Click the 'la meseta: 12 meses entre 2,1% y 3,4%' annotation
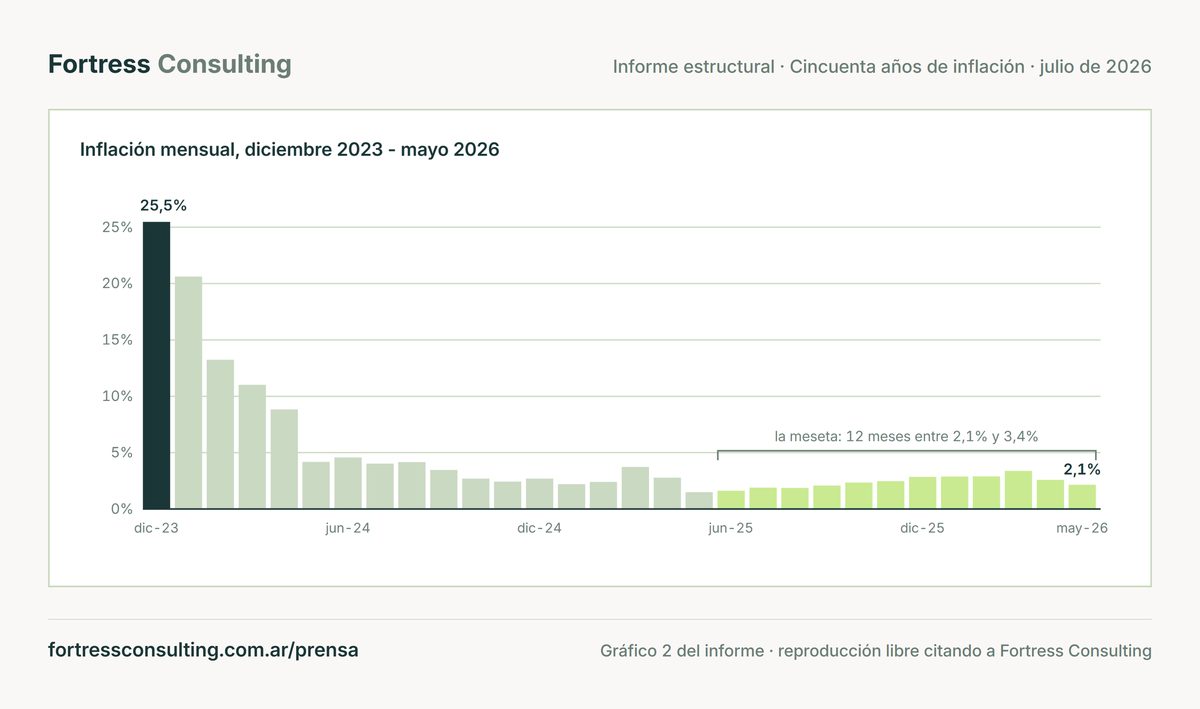 pyautogui.click(x=907, y=436)
